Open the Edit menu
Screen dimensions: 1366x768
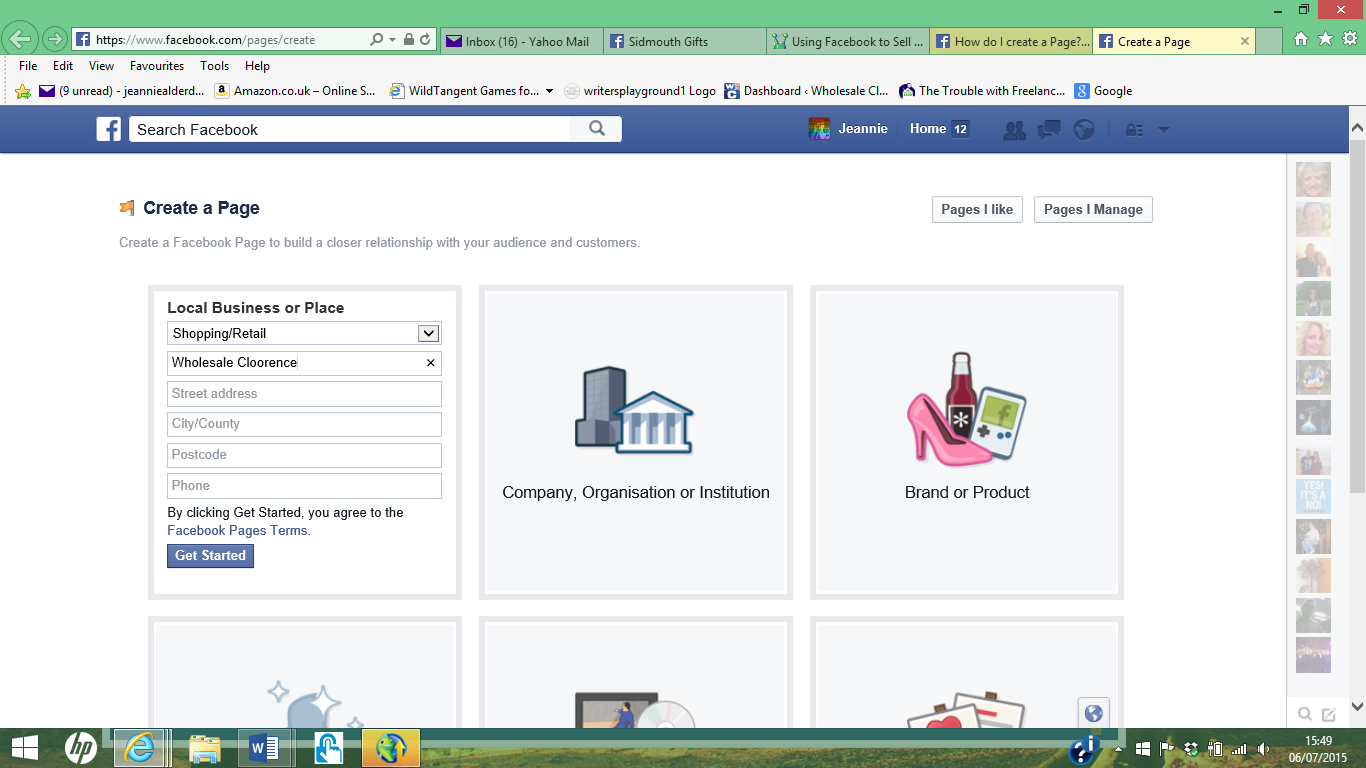[63, 66]
